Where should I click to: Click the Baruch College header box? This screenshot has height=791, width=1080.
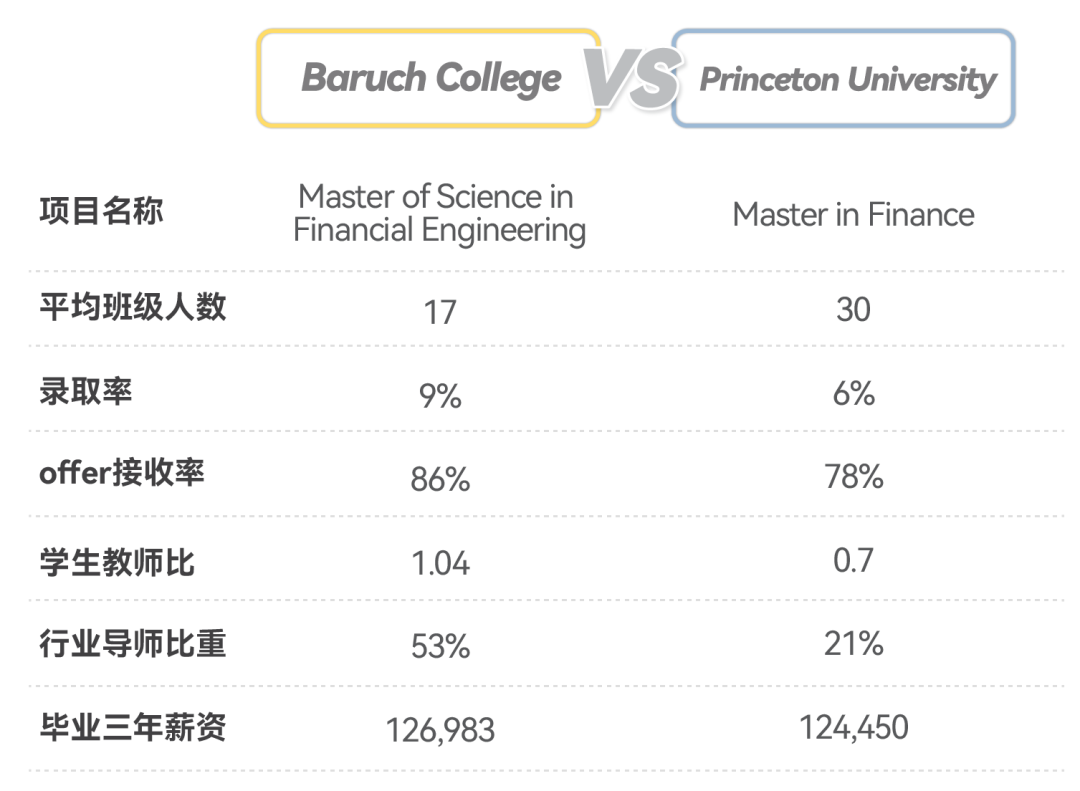coord(430,78)
